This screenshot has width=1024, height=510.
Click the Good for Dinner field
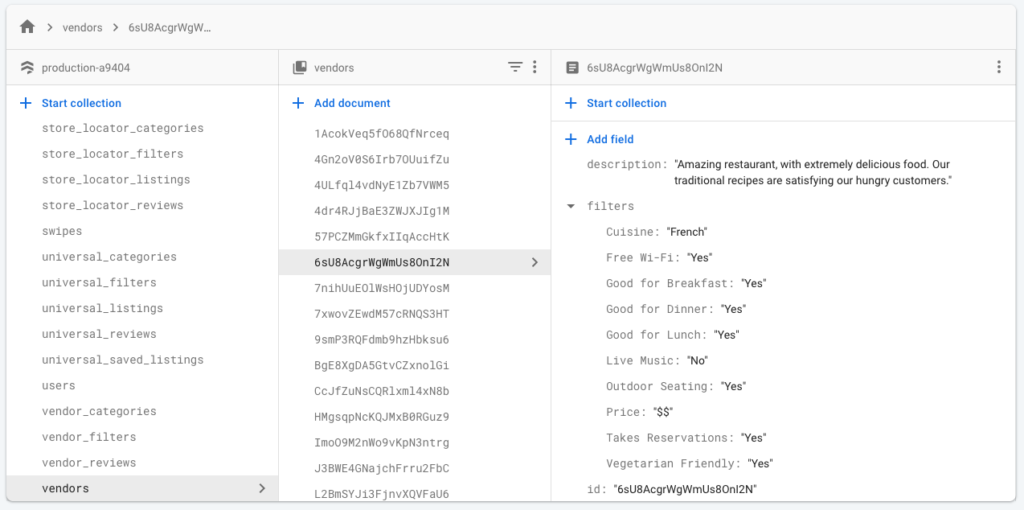pos(676,309)
